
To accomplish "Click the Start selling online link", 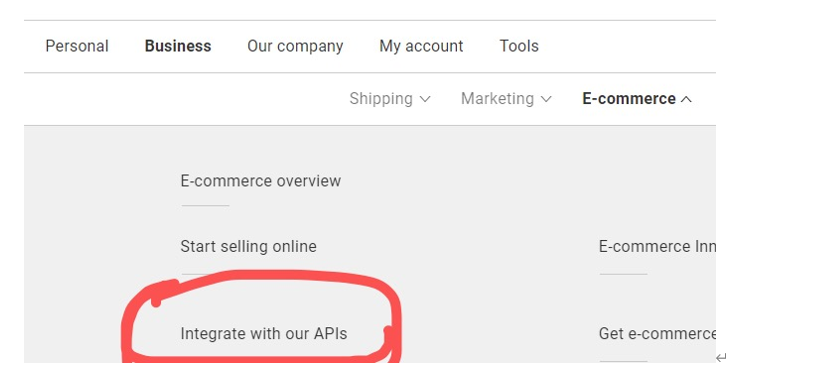I will point(248,246).
